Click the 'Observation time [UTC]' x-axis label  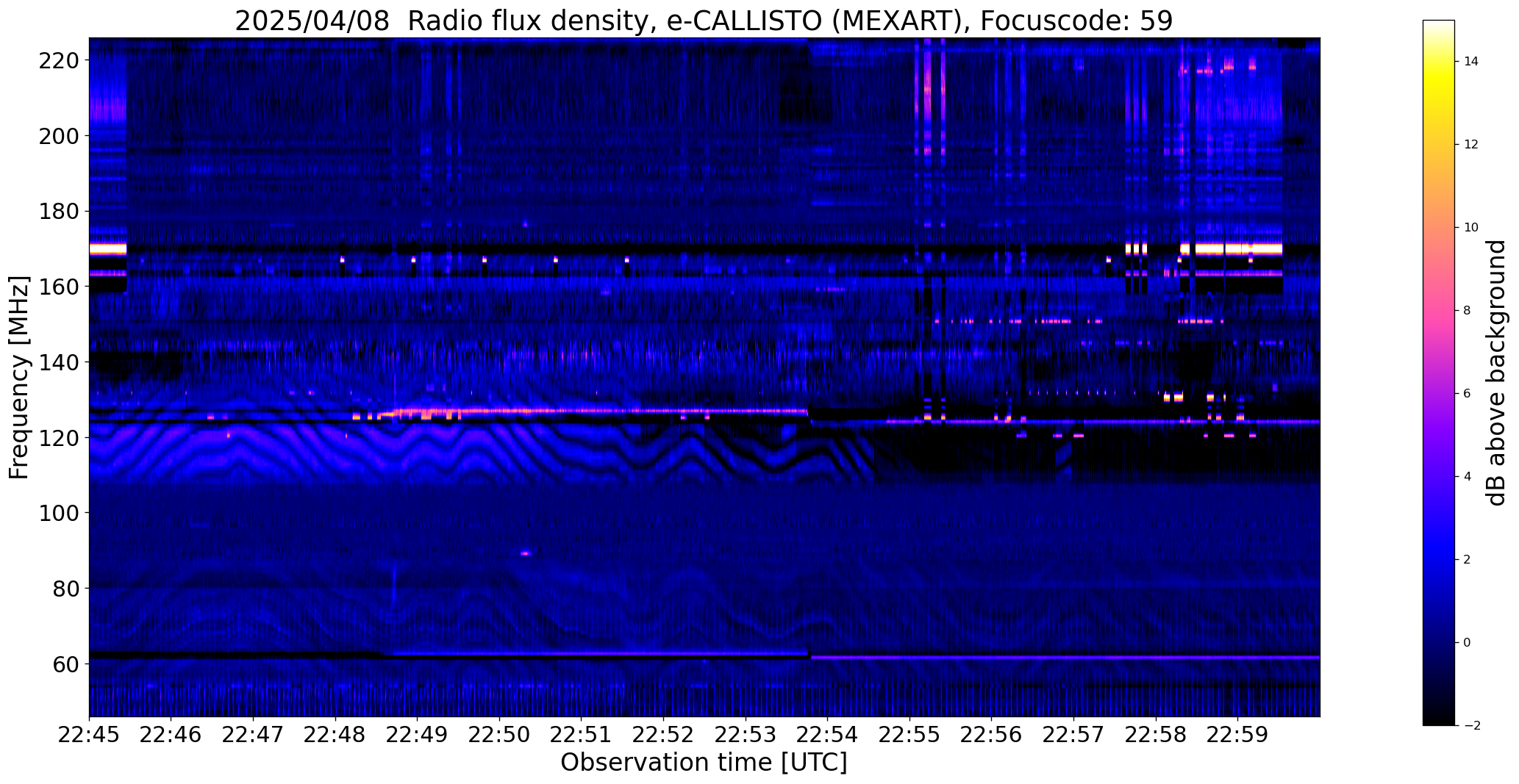coord(704,763)
